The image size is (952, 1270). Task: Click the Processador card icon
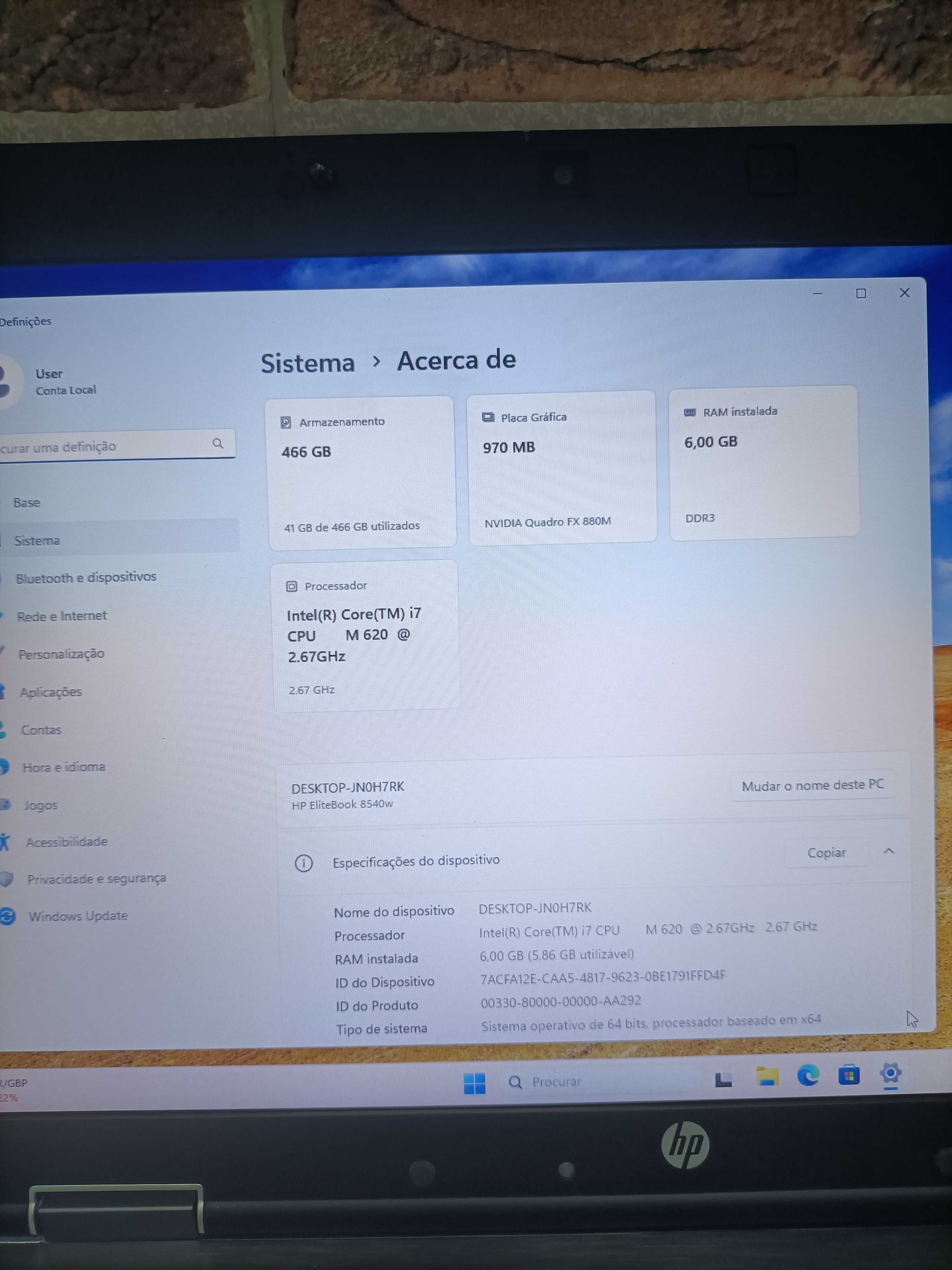(292, 586)
